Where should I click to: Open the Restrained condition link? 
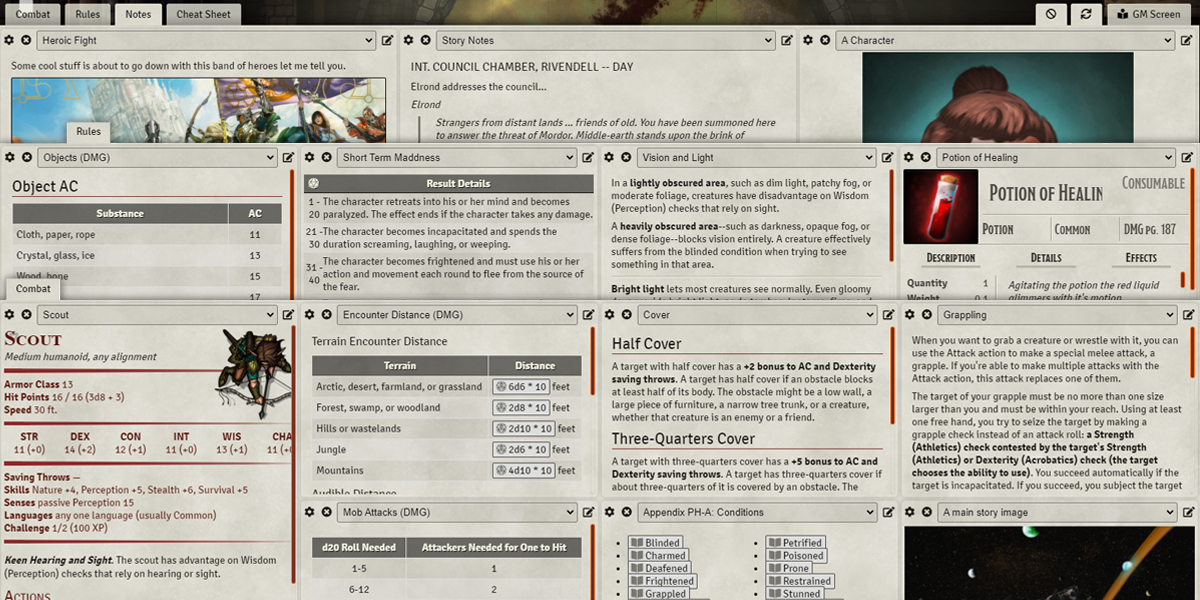coord(800,581)
